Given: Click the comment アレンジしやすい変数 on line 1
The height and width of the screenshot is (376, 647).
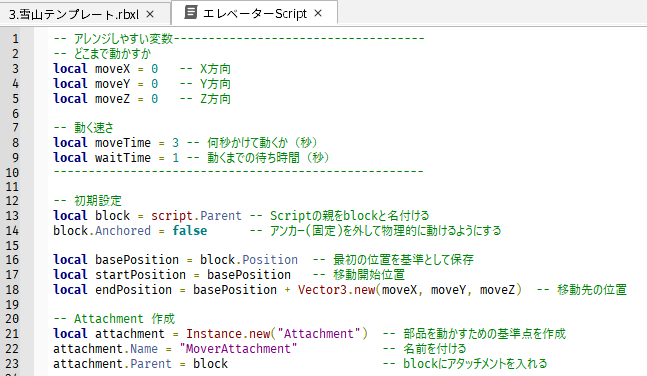Looking at the screenshot, I should [x=123, y=39].
